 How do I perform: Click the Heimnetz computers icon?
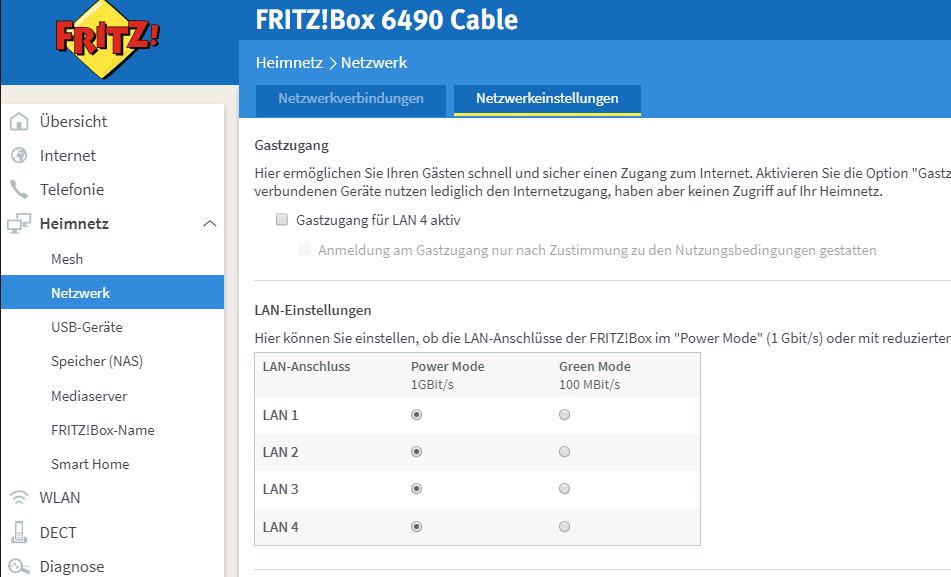(19, 223)
